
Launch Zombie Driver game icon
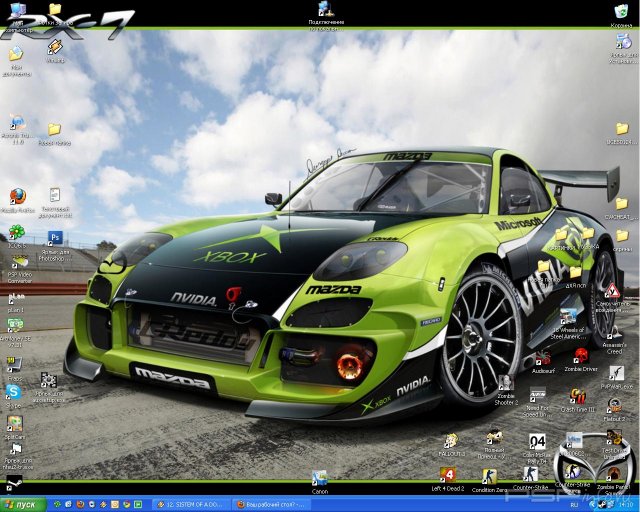[580, 356]
